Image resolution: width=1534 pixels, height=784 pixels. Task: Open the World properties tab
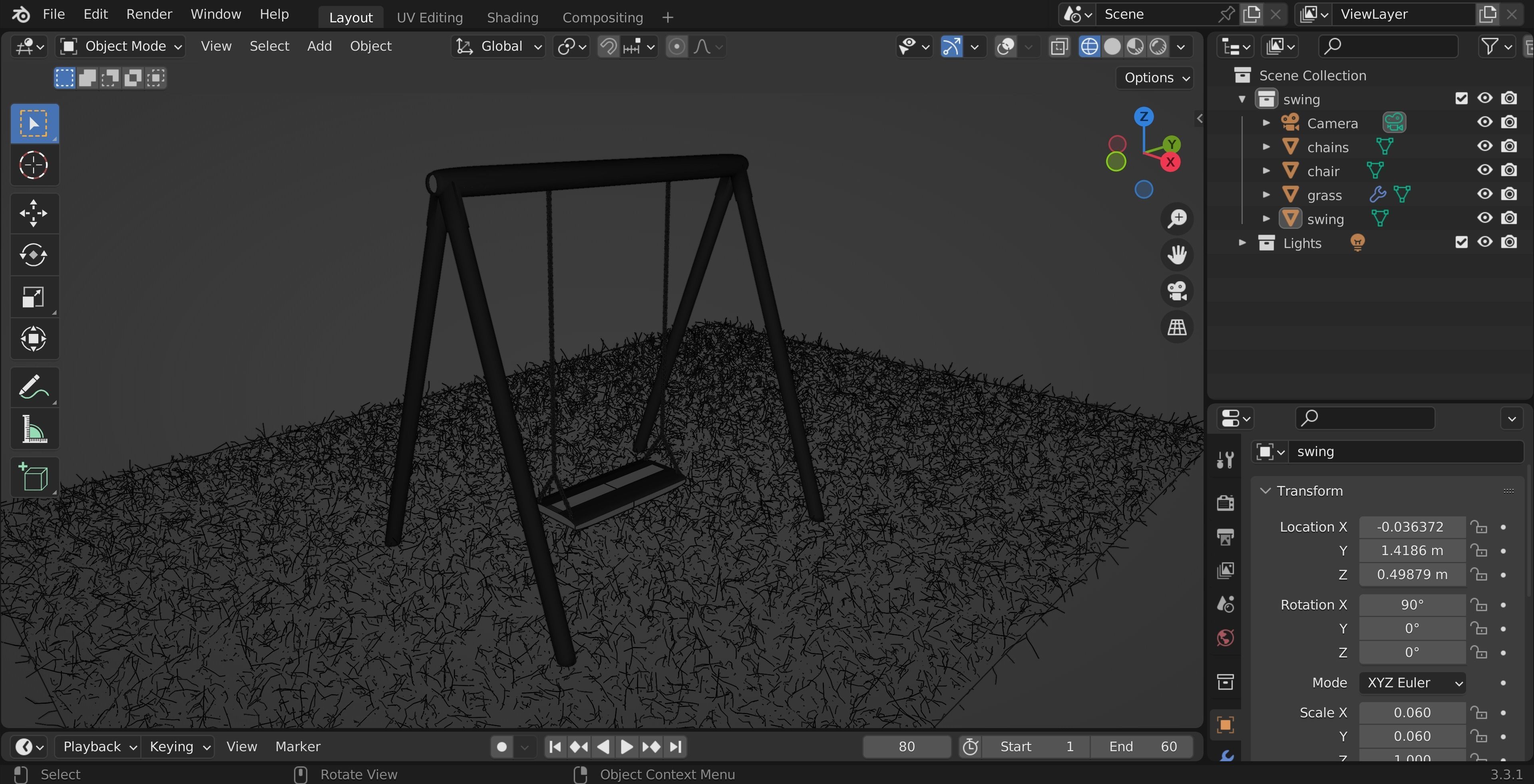[x=1225, y=637]
